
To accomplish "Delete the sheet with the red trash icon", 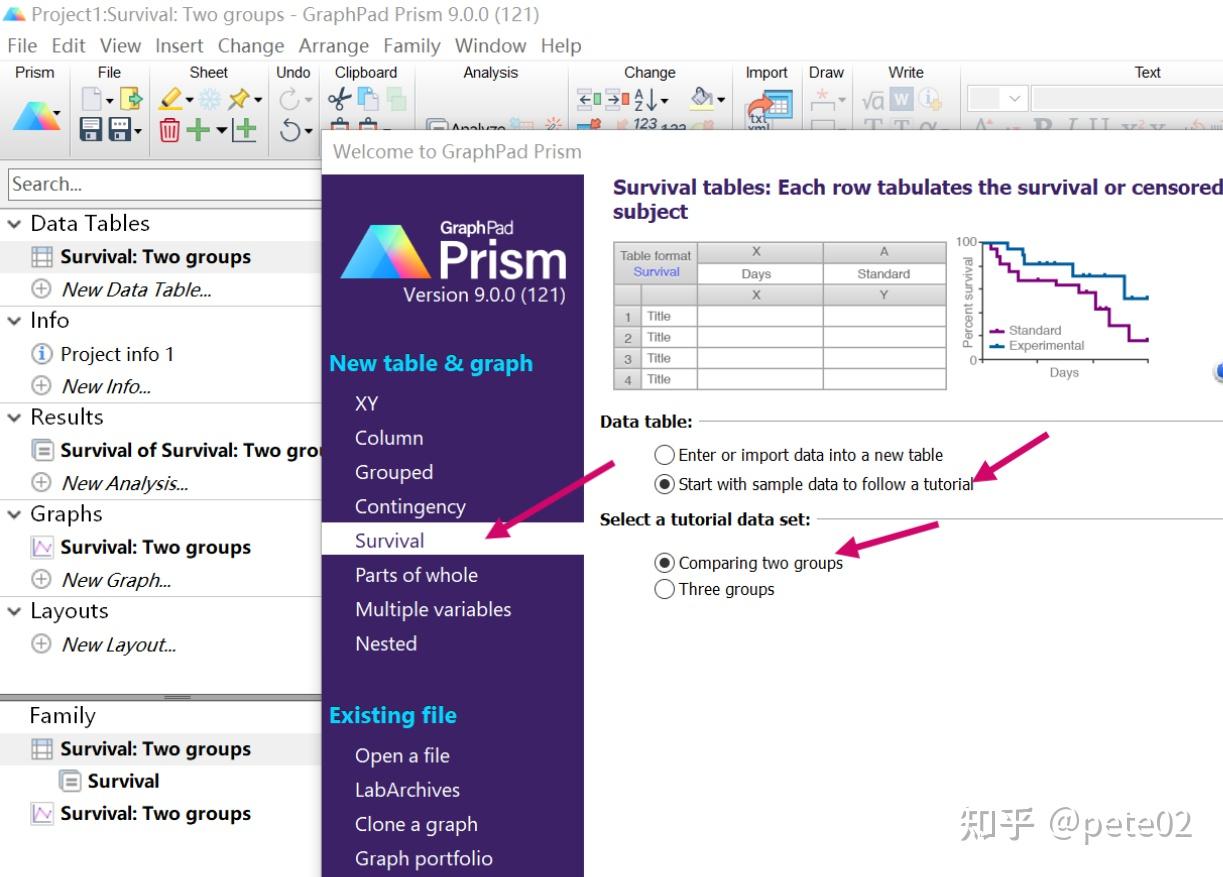I will pyautogui.click(x=170, y=130).
